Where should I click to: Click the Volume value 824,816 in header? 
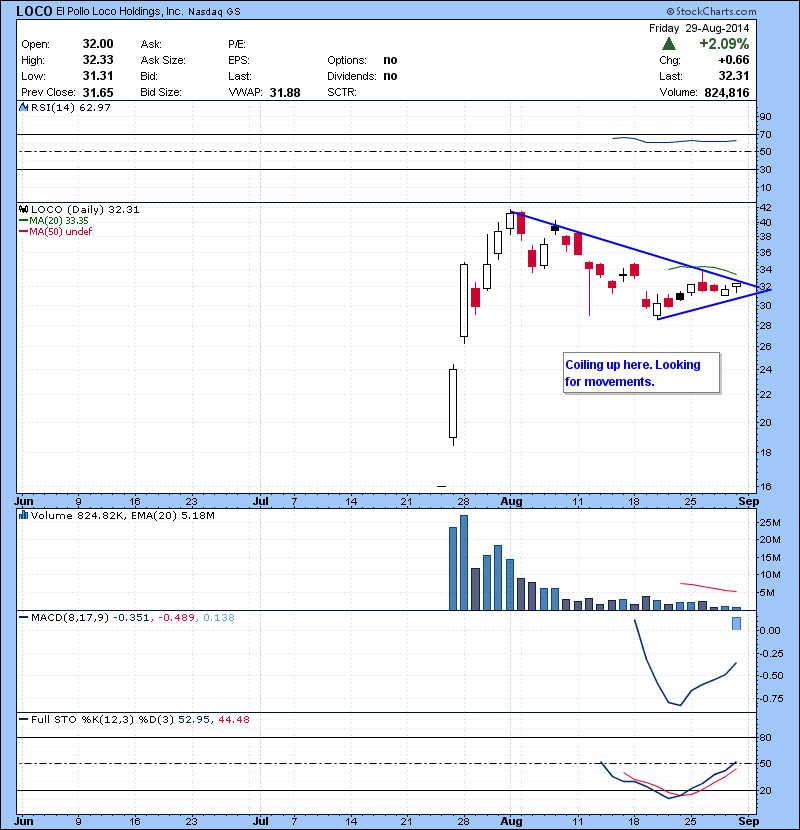727,93
